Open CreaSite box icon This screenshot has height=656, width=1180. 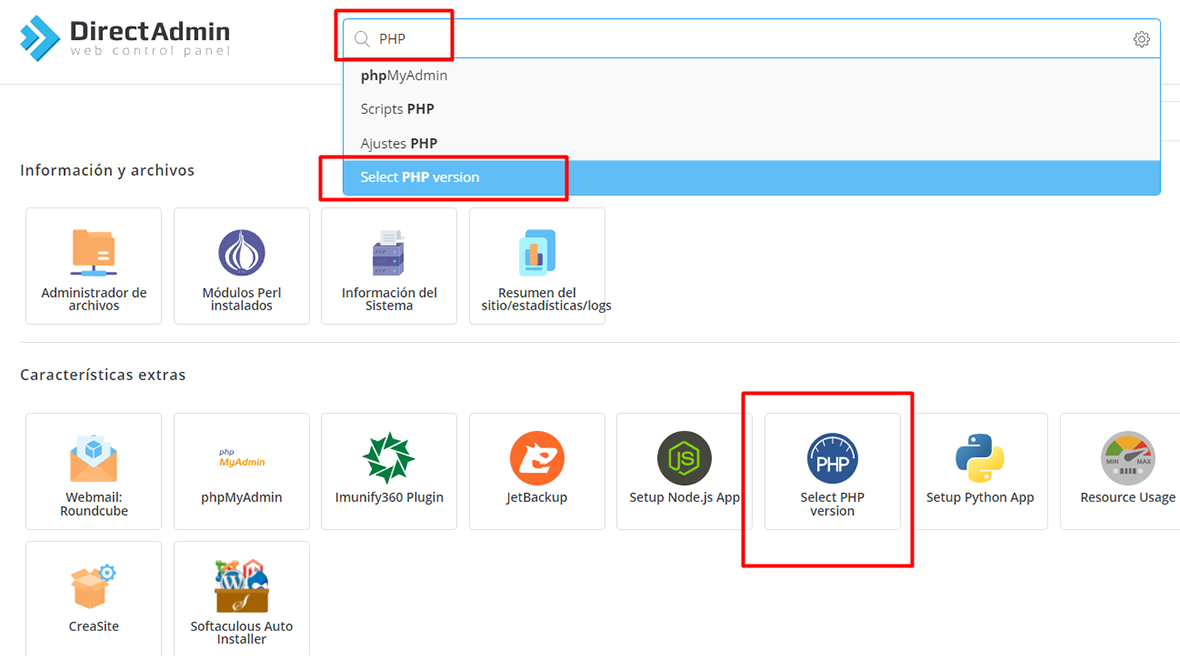[x=93, y=587]
